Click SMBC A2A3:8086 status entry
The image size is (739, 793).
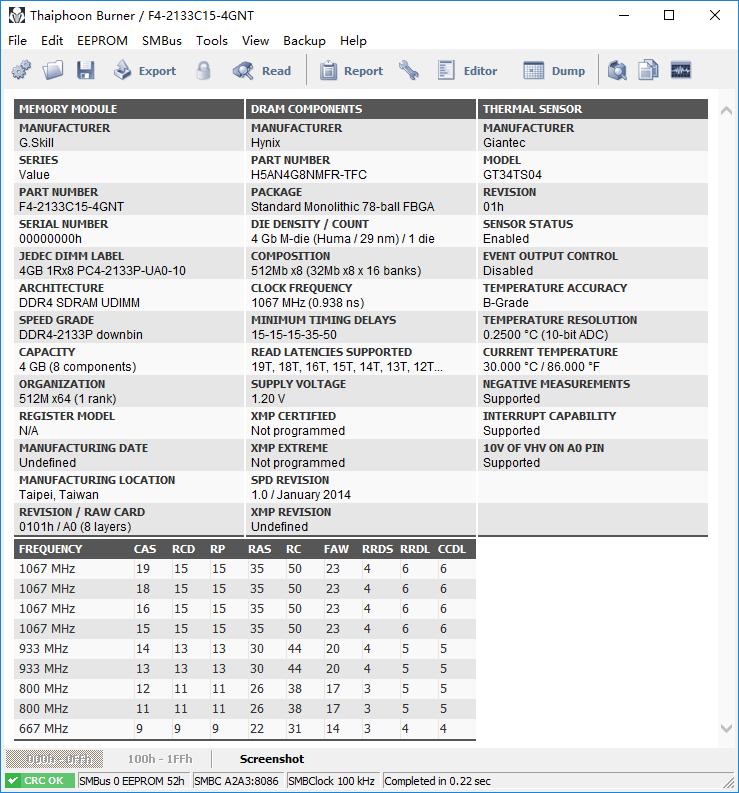[236, 780]
